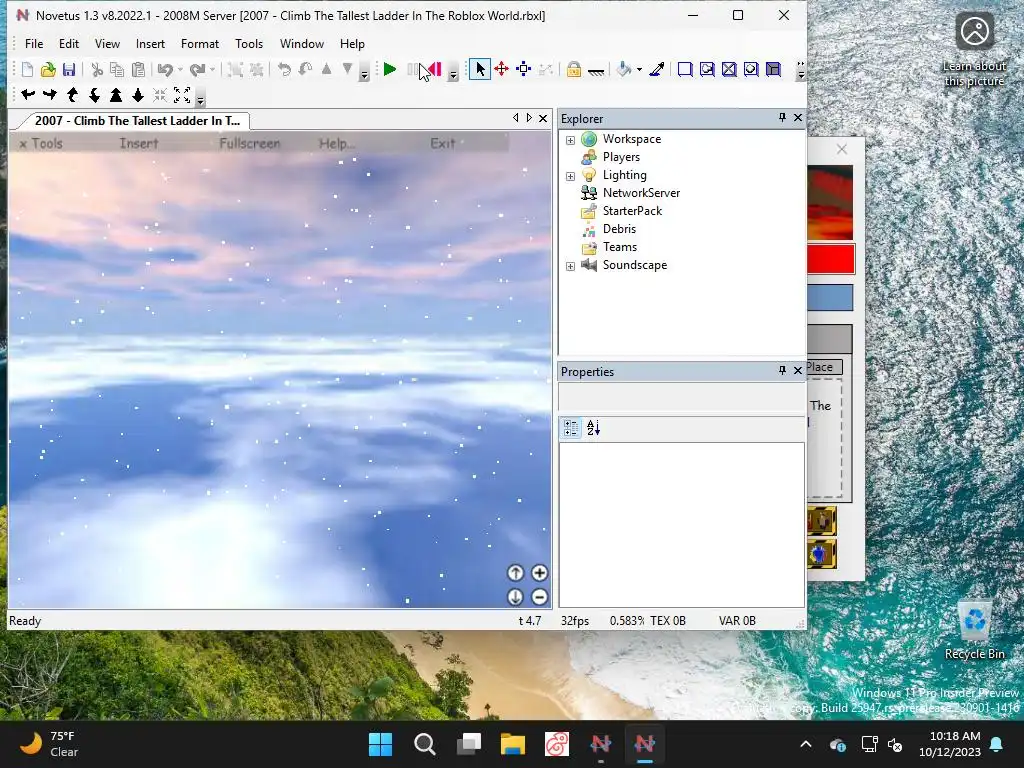The image size is (1024, 768).
Task: Click the first square surface tool icon
Action: point(684,69)
